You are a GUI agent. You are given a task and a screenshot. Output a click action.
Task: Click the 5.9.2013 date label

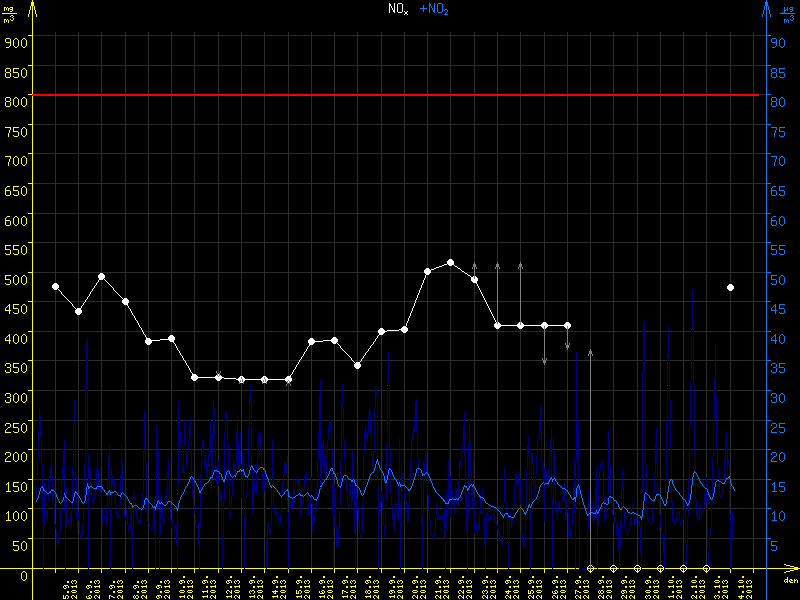67,585
